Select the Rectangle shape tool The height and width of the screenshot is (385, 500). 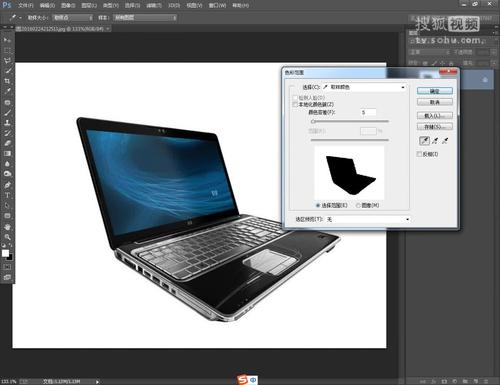click(7, 216)
